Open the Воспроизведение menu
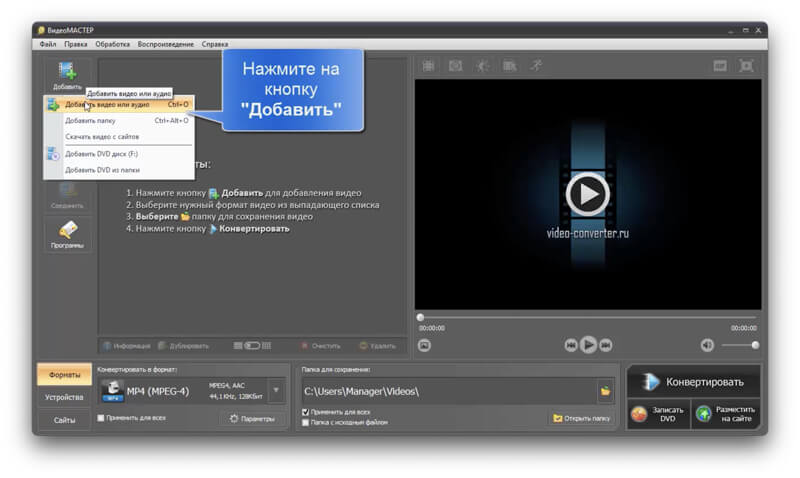 (166, 44)
